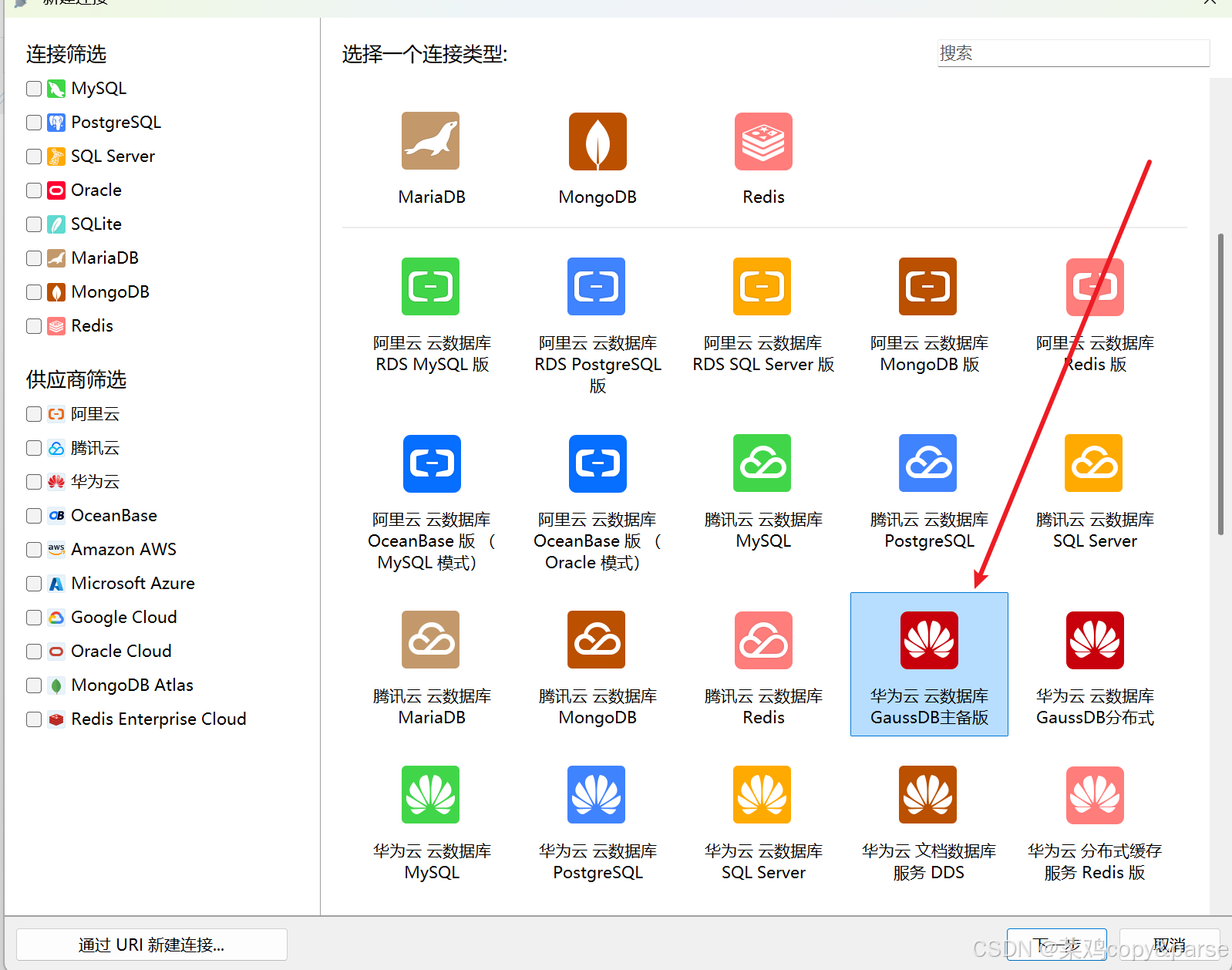Select 腾讯云 云数据库 SQL Server
The image size is (1232, 970).
1095,463
